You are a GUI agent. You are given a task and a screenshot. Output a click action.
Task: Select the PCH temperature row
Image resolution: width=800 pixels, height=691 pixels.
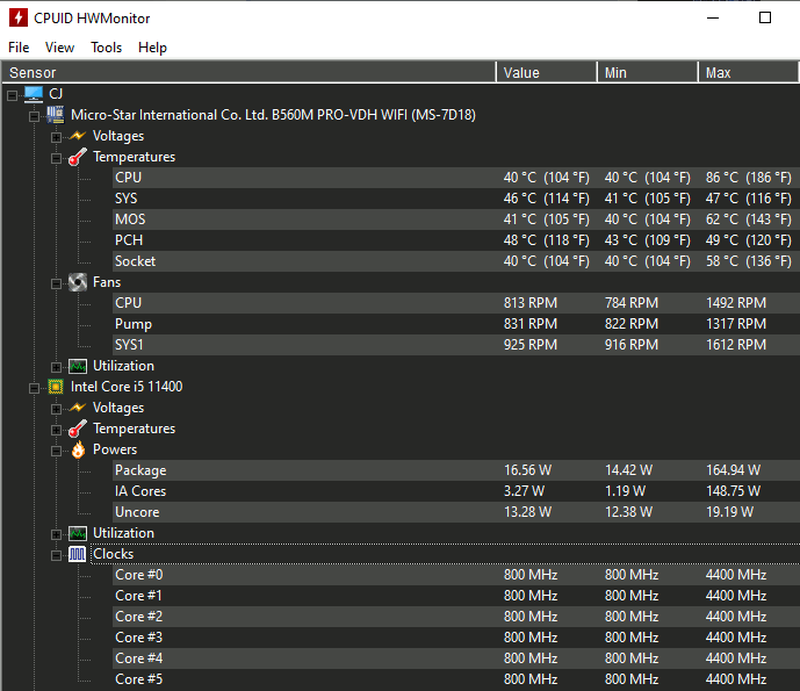click(x=456, y=240)
